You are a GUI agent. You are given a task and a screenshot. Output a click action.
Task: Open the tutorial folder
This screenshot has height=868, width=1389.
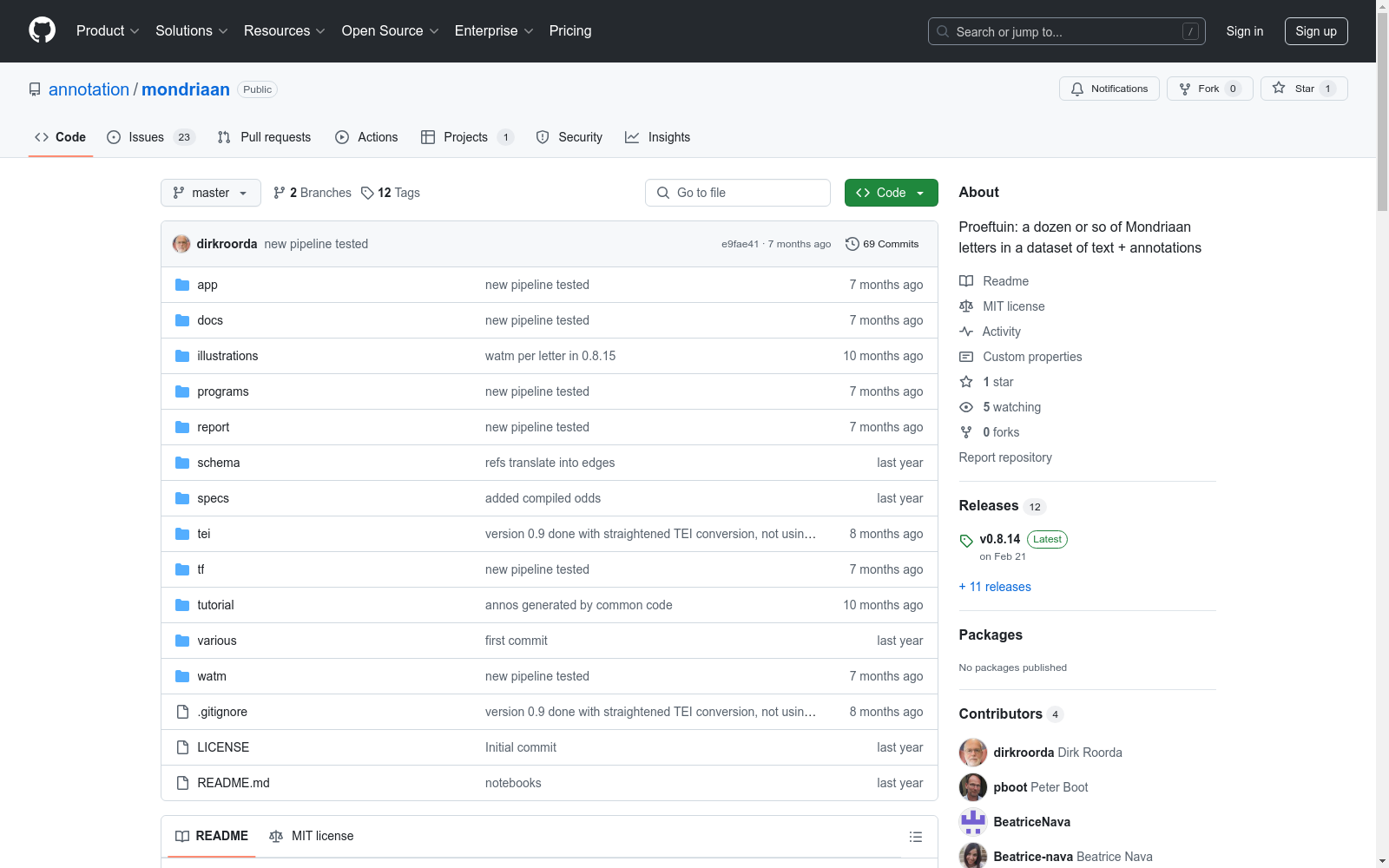(x=215, y=605)
